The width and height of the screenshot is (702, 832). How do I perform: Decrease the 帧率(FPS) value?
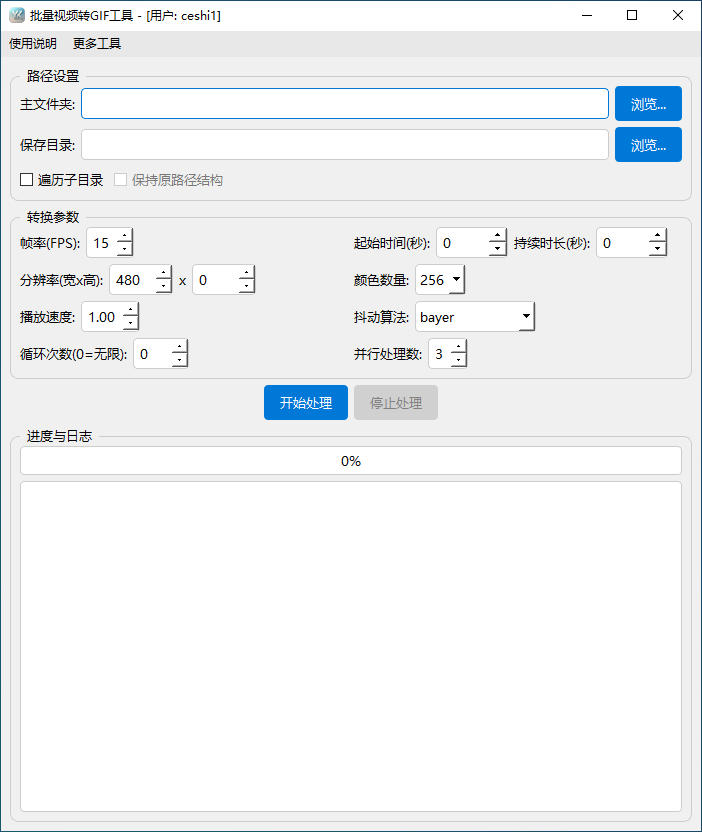tap(125, 249)
